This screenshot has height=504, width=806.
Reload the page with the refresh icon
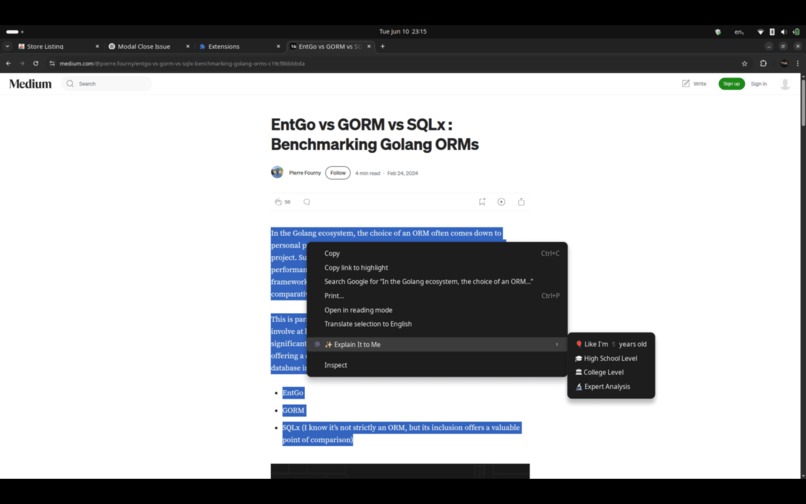pos(35,63)
